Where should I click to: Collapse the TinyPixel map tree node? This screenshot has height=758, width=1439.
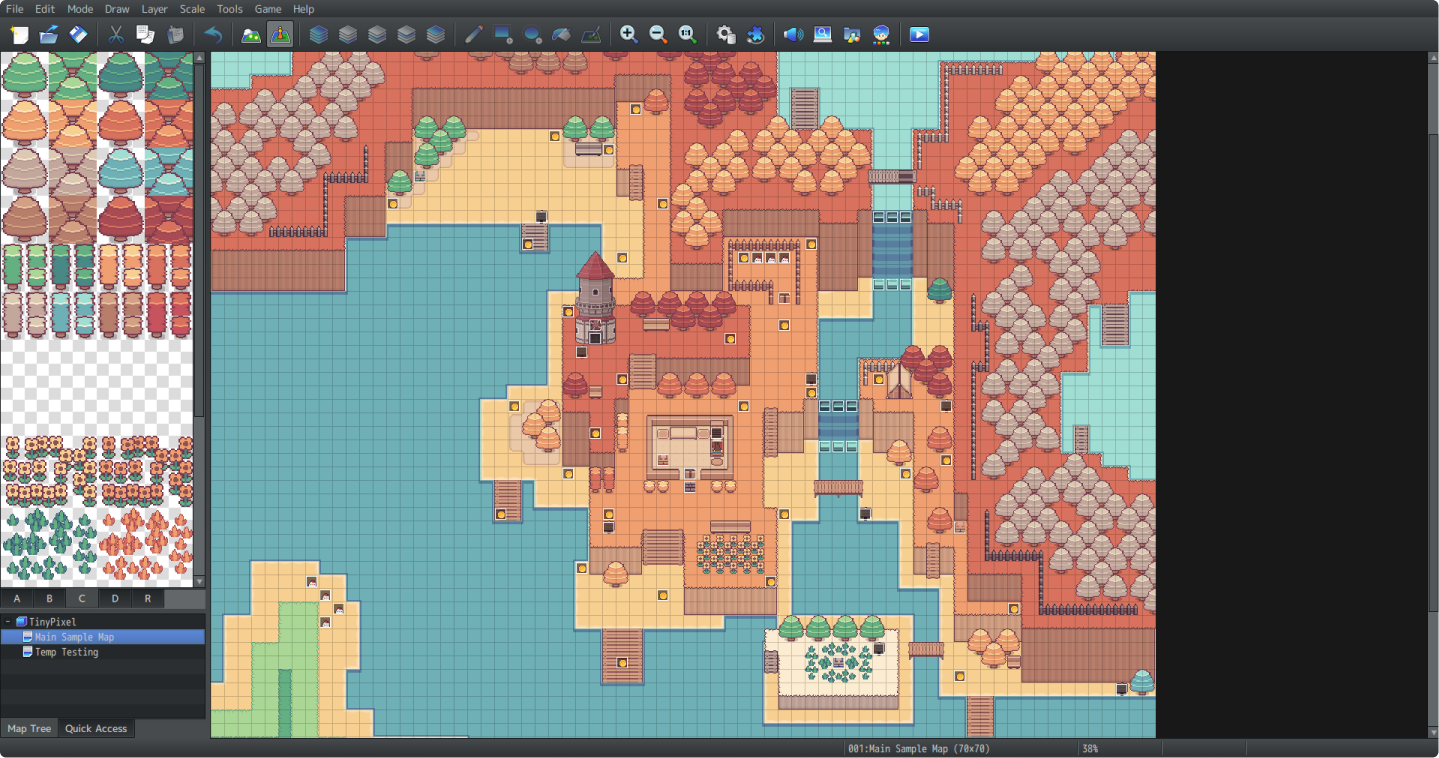click(8, 622)
